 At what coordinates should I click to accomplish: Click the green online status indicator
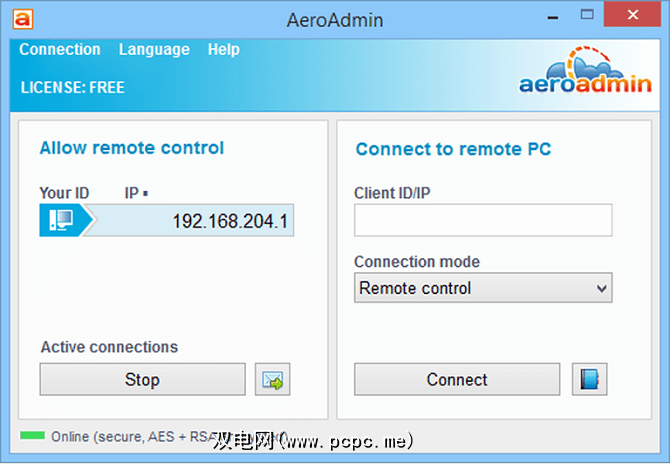tap(33, 436)
